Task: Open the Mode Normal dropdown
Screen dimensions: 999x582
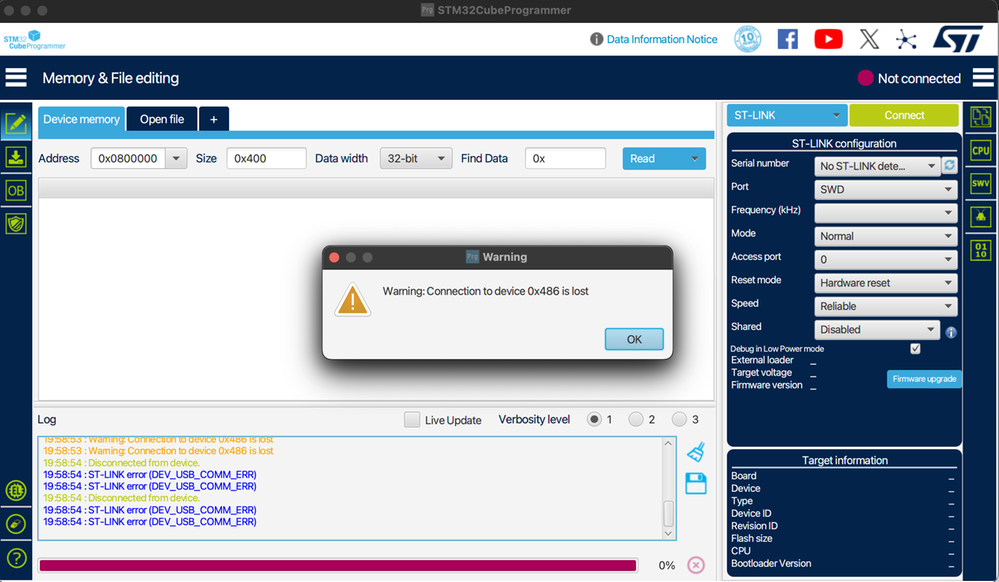Action: [886, 236]
